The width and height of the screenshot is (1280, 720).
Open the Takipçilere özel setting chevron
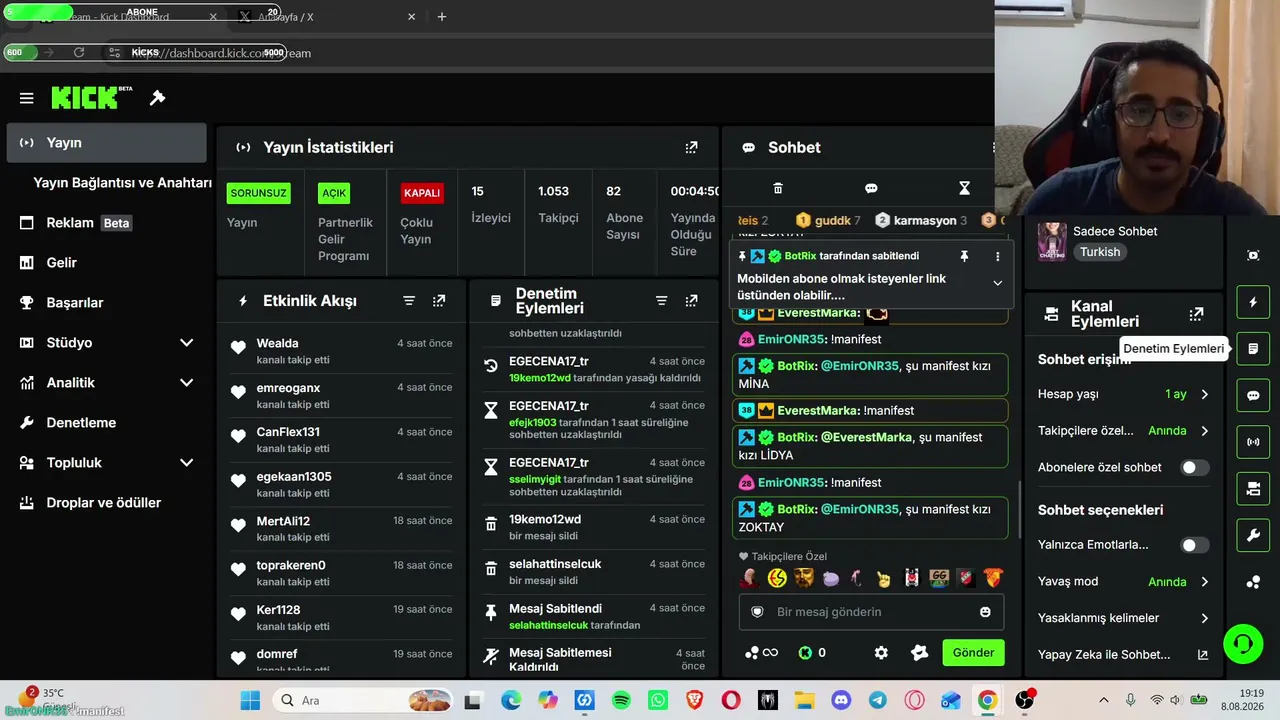point(1204,431)
